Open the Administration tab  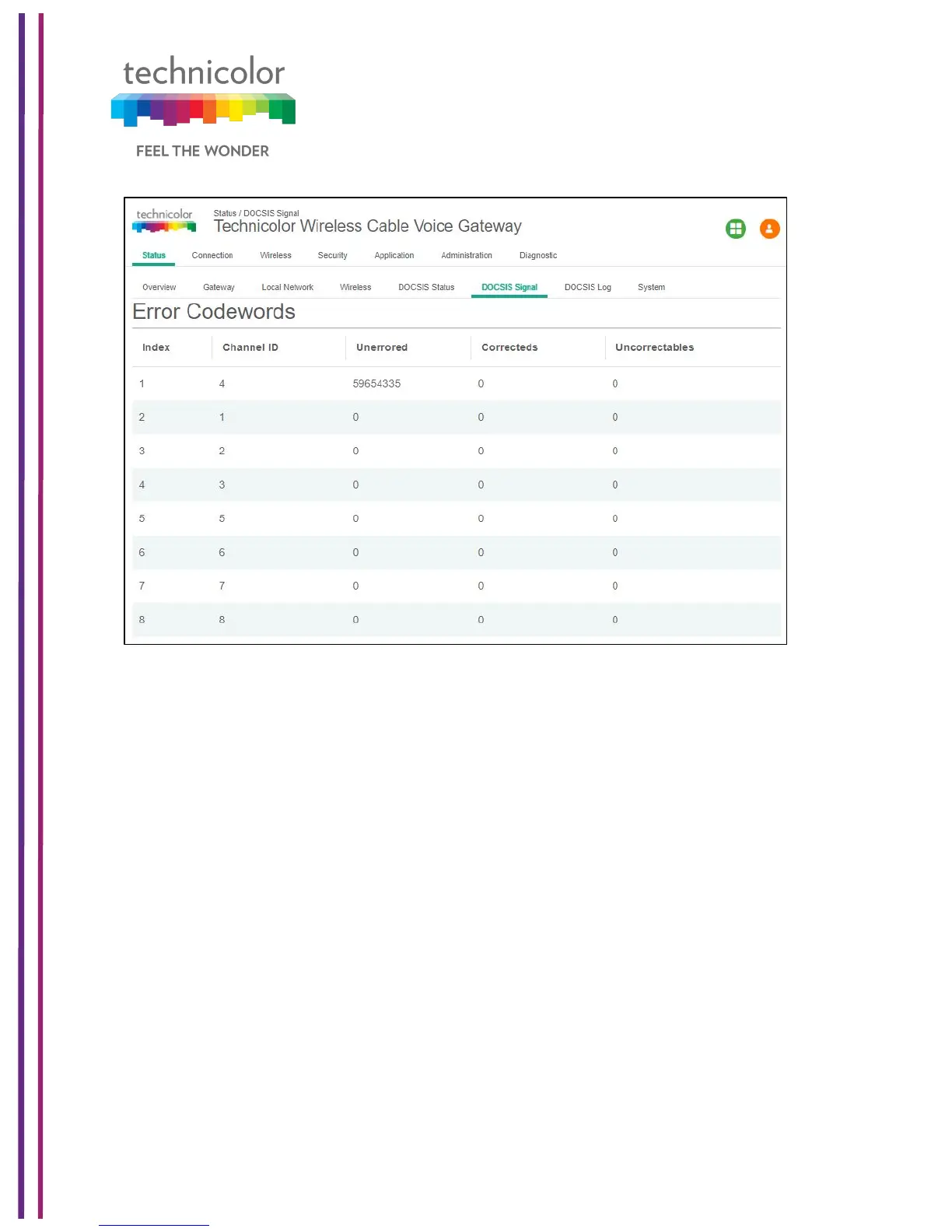467,255
